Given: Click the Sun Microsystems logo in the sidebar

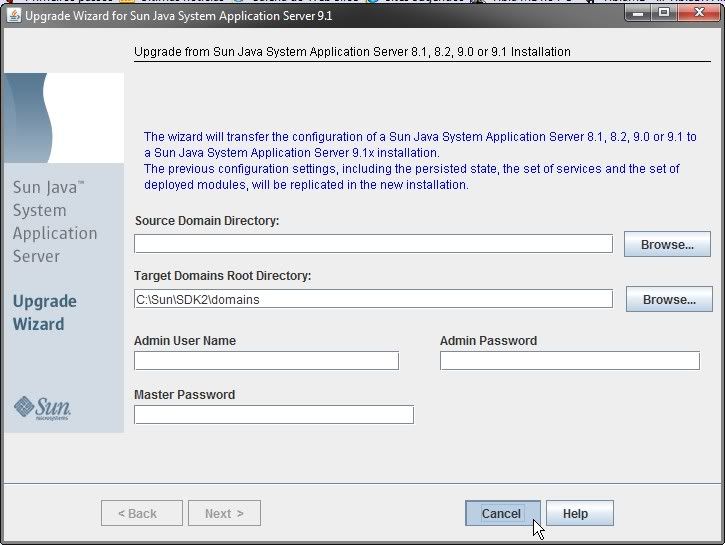Looking at the screenshot, I should click(x=42, y=406).
